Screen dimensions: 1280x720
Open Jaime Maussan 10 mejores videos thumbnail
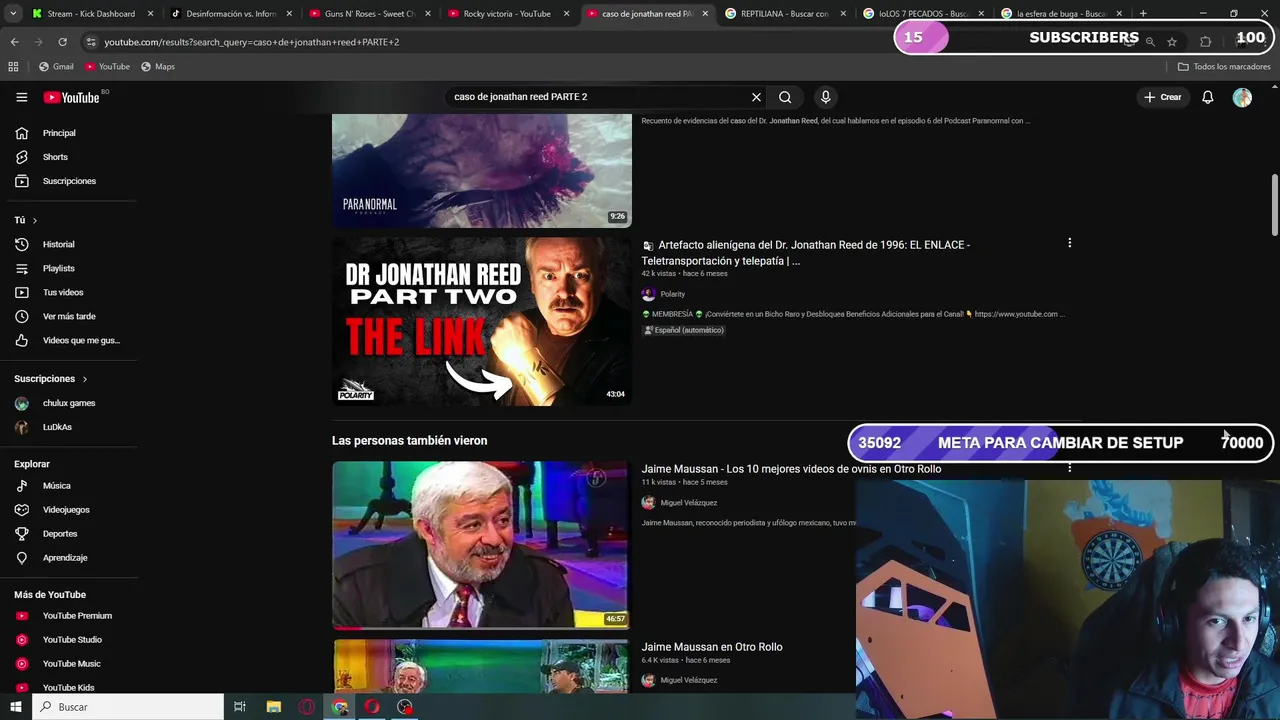click(481, 544)
